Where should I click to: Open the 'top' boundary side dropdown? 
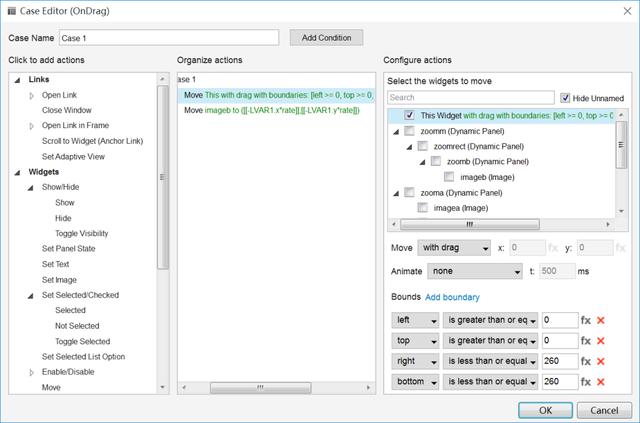point(415,341)
